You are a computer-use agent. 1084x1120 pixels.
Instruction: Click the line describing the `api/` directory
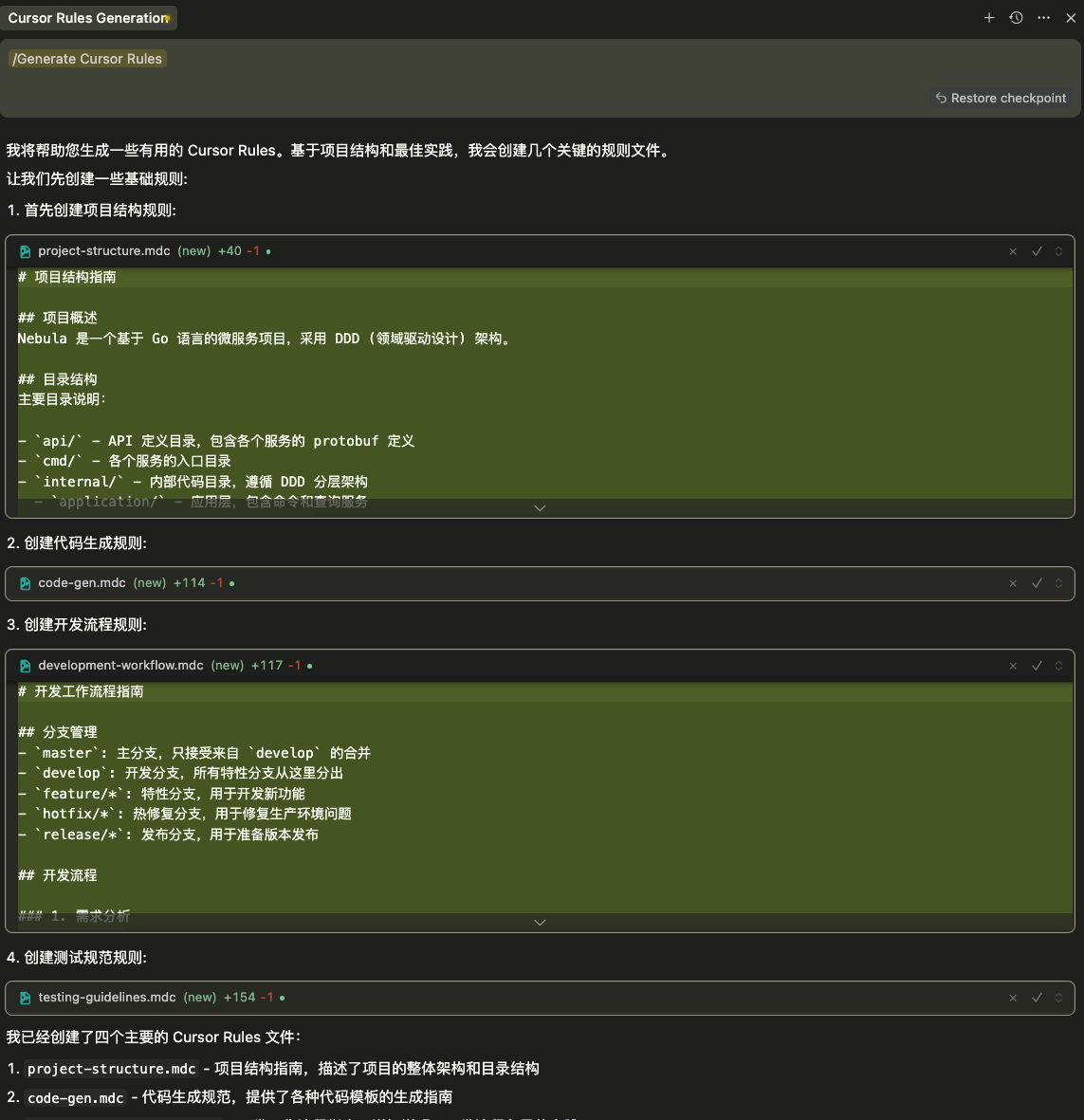[x=215, y=441]
